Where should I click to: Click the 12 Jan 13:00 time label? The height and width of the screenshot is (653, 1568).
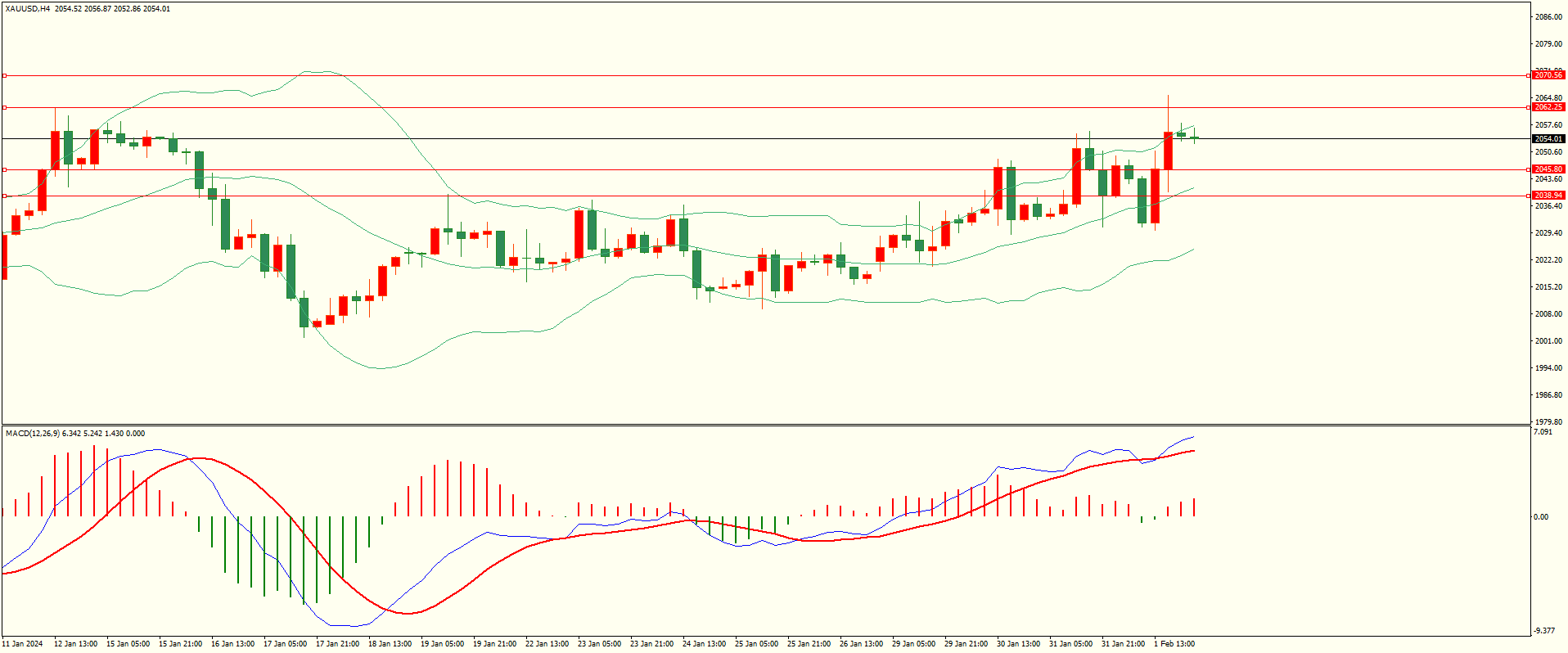[x=75, y=644]
